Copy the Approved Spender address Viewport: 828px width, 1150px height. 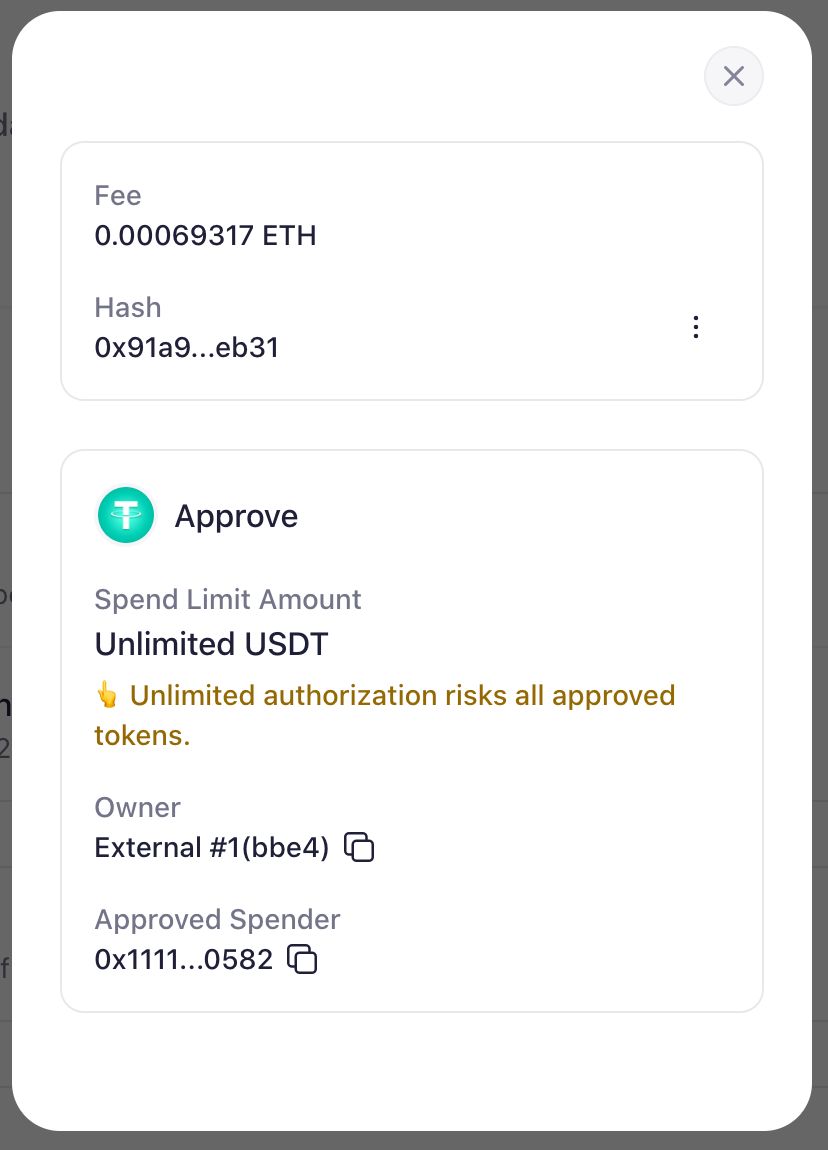[302, 960]
